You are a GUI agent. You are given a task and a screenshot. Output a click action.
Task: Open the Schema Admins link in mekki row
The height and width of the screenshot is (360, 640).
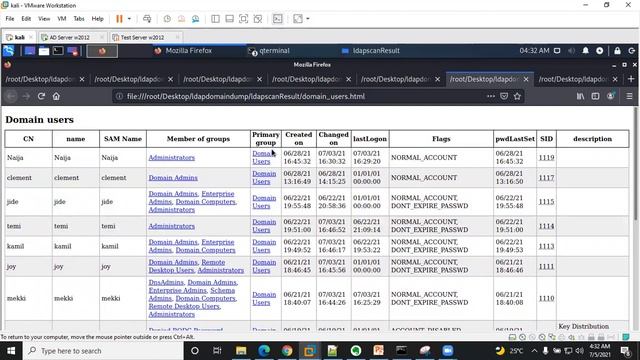(192, 294)
